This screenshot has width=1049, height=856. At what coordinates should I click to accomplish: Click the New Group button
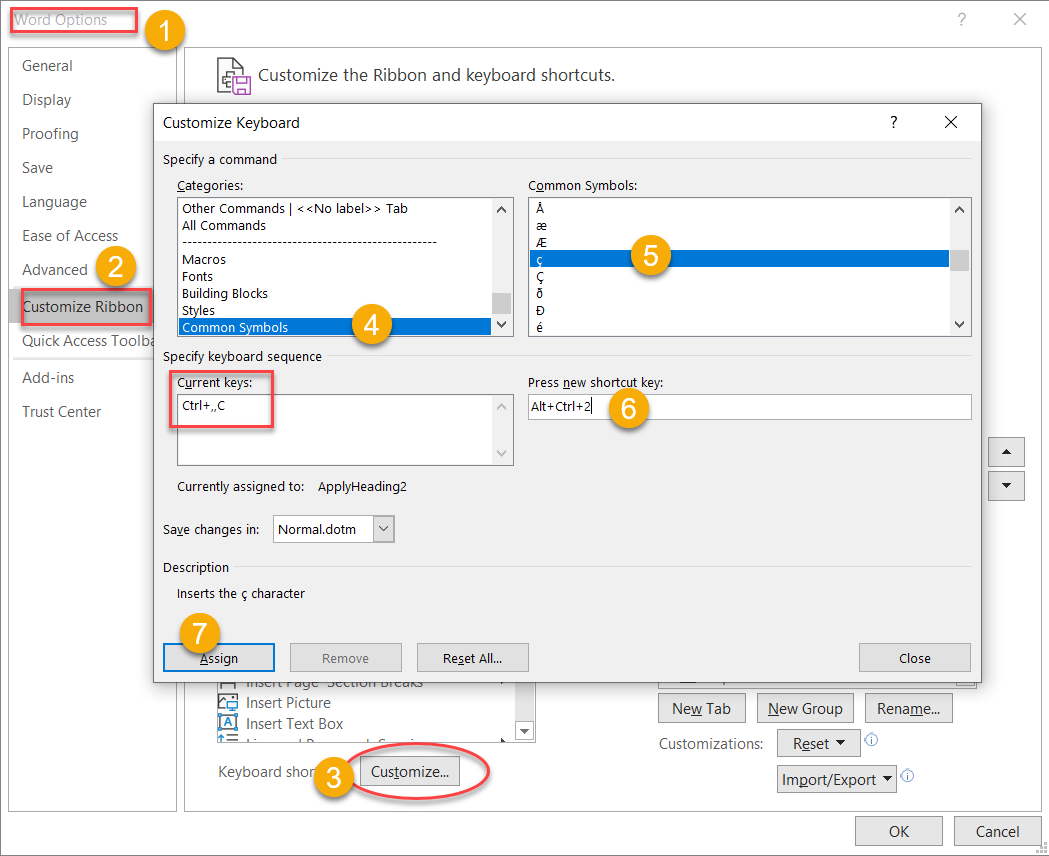click(805, 708)
